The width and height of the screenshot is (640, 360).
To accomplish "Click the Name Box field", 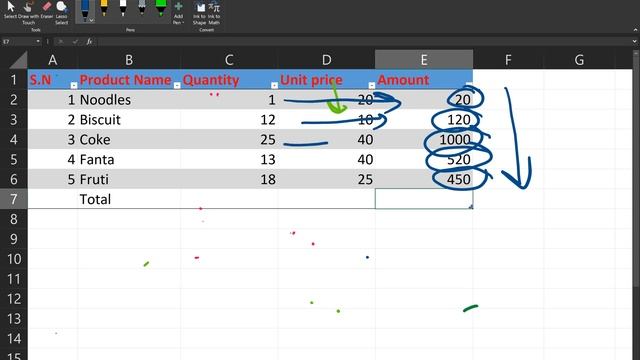I will tap(18, 42).
